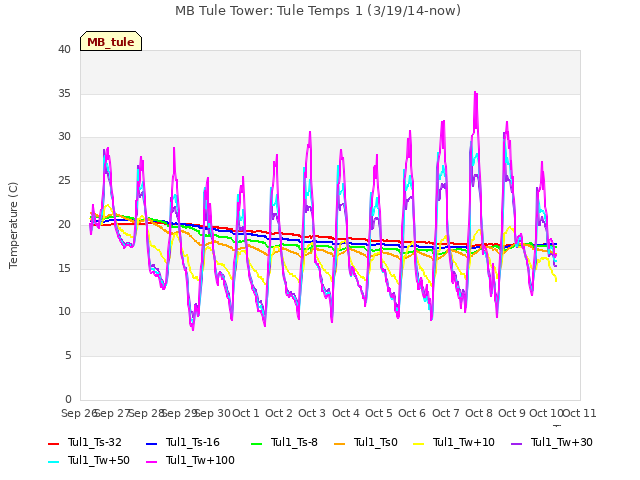Click the Oct 5 x-axis tick label
The image size is (640, 480).
click(x=379, y=413)
